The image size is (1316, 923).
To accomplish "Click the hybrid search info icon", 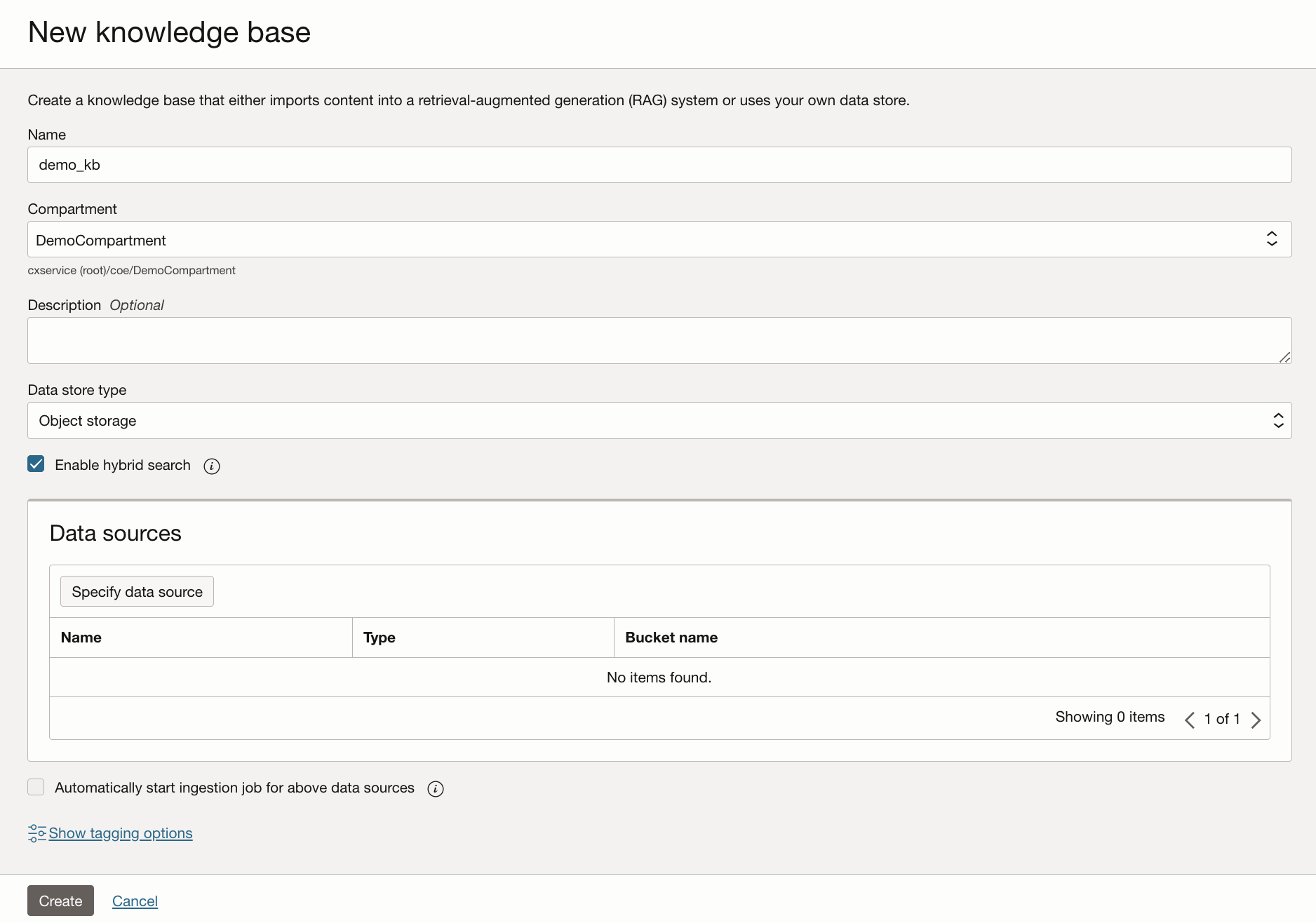I will point(212,466).
